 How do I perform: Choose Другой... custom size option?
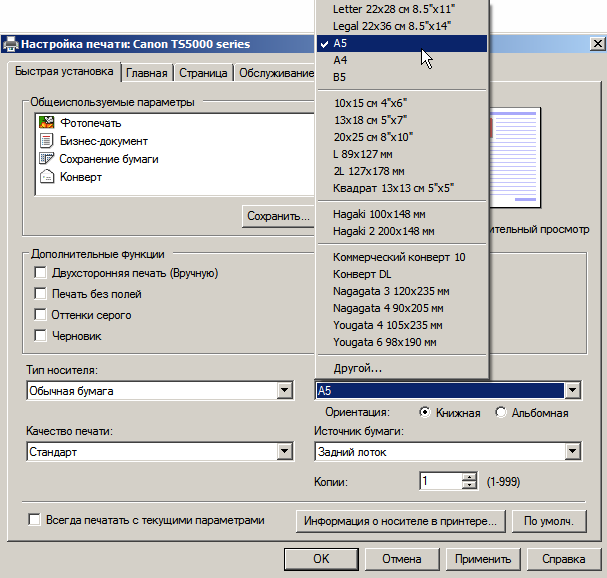[x=402, y=368]
